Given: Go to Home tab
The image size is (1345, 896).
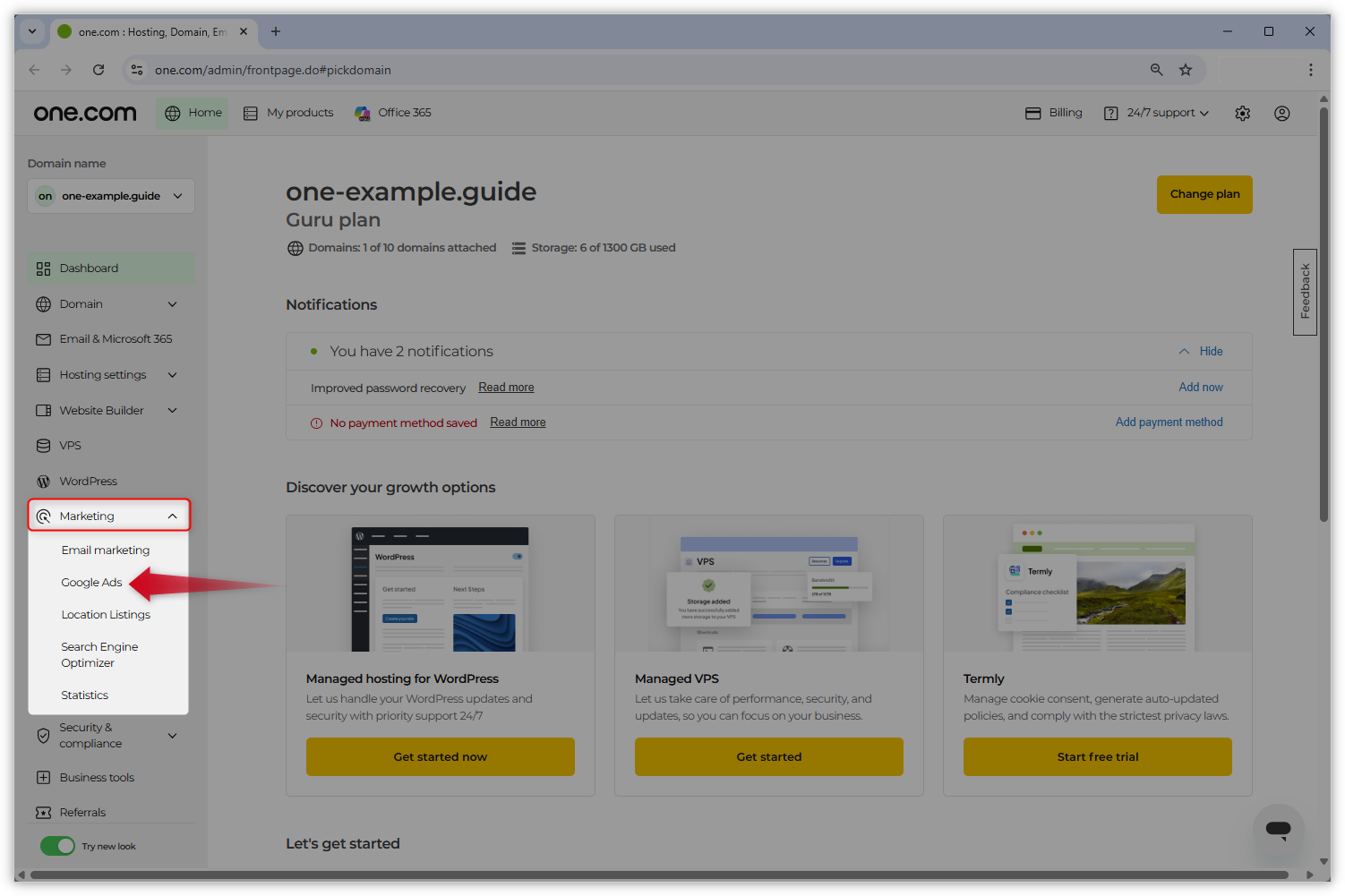Looking at the screenshot, I should pyautogui.click(x=193, y=113).
